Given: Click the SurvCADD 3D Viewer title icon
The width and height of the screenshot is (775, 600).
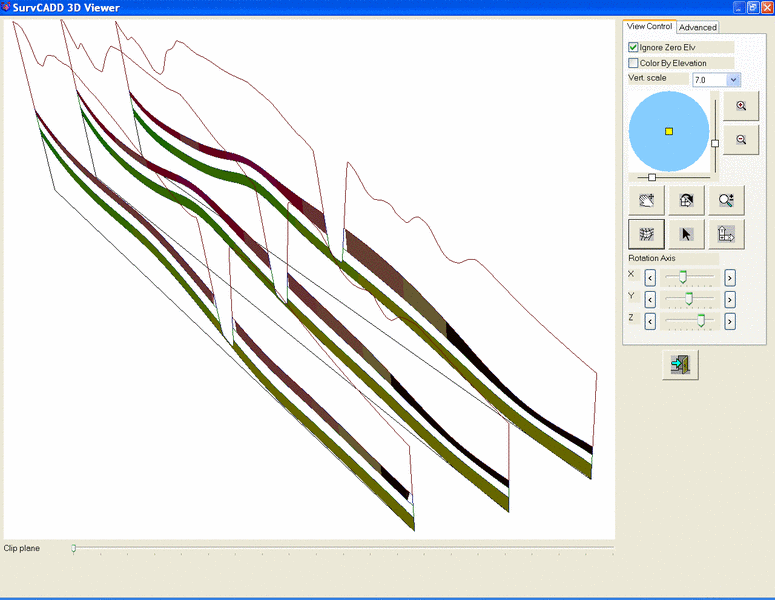Looking at the screenshot, I should (x=5, y=7).
